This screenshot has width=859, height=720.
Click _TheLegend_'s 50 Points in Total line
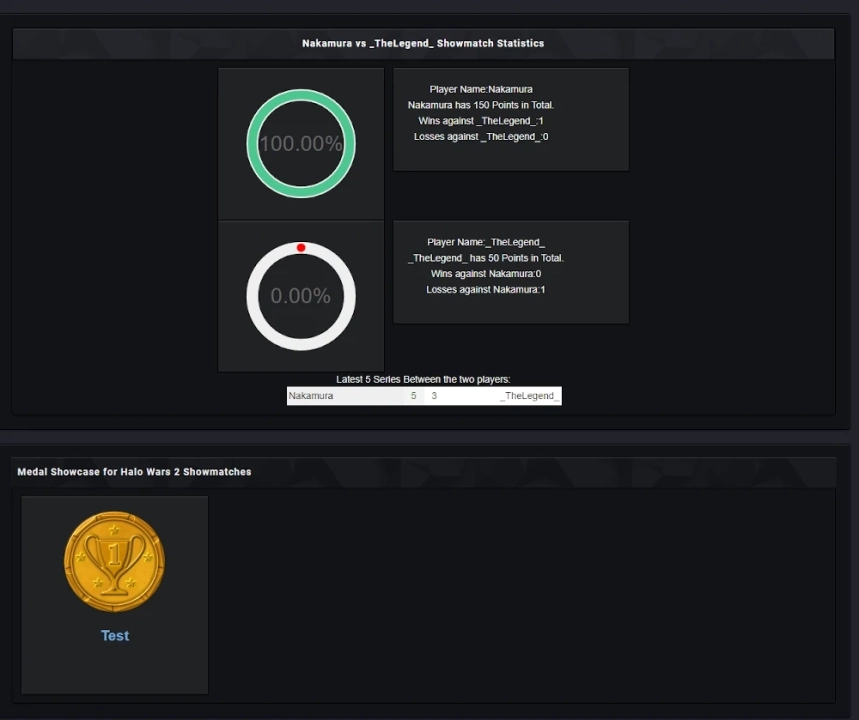point(486,258)
